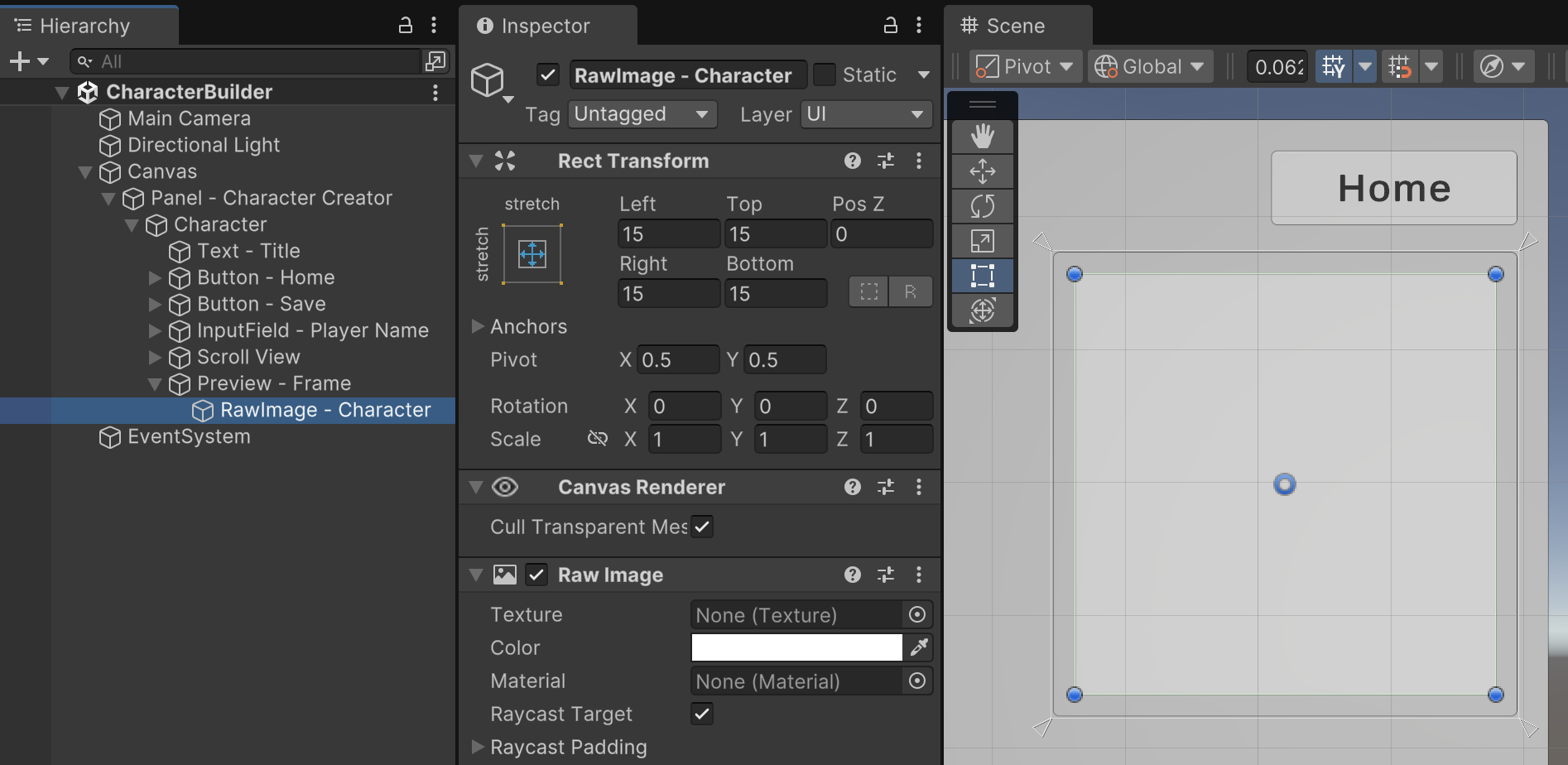Select the Rect tool

point(982,276)
